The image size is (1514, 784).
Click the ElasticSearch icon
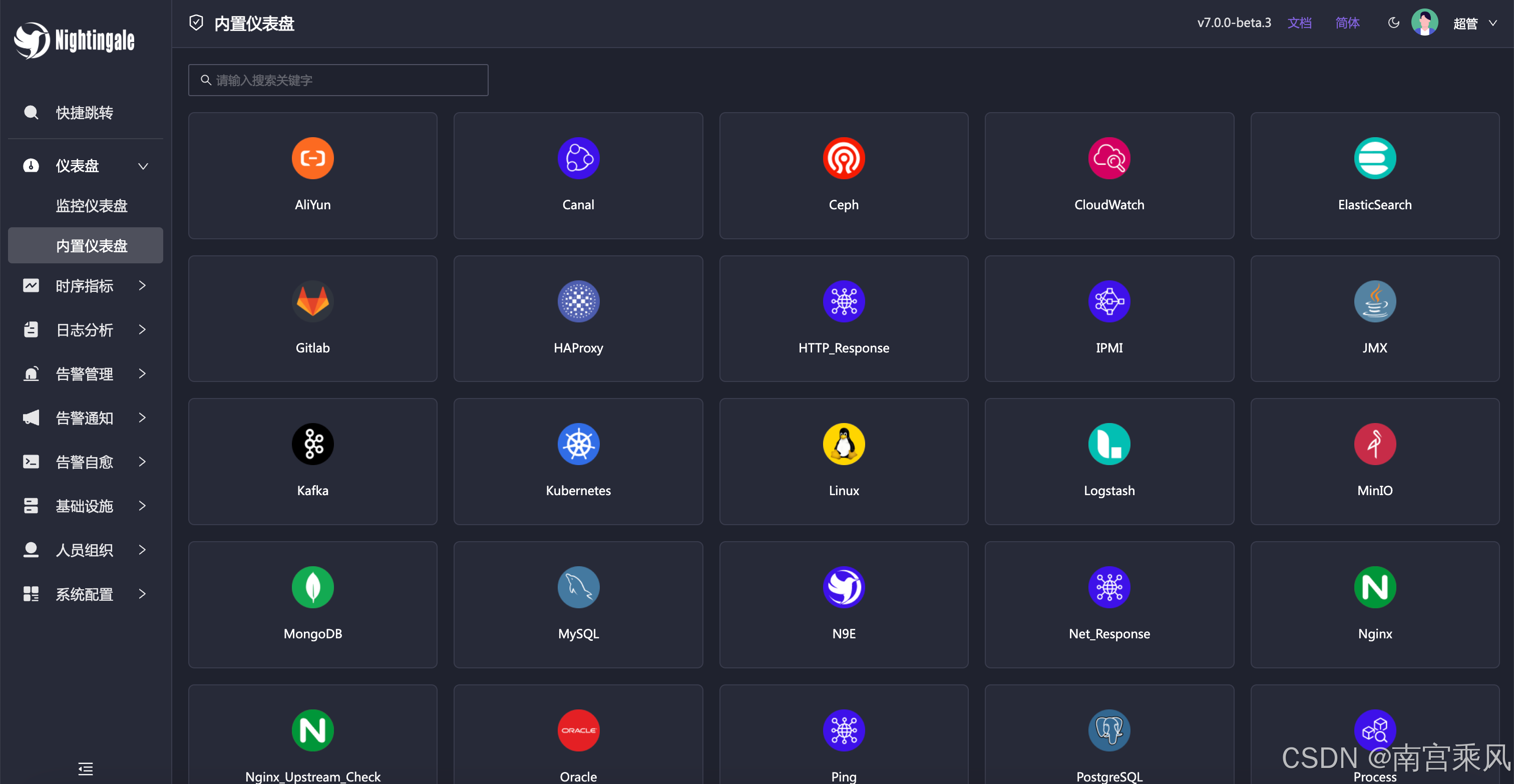coord(1375,158)
